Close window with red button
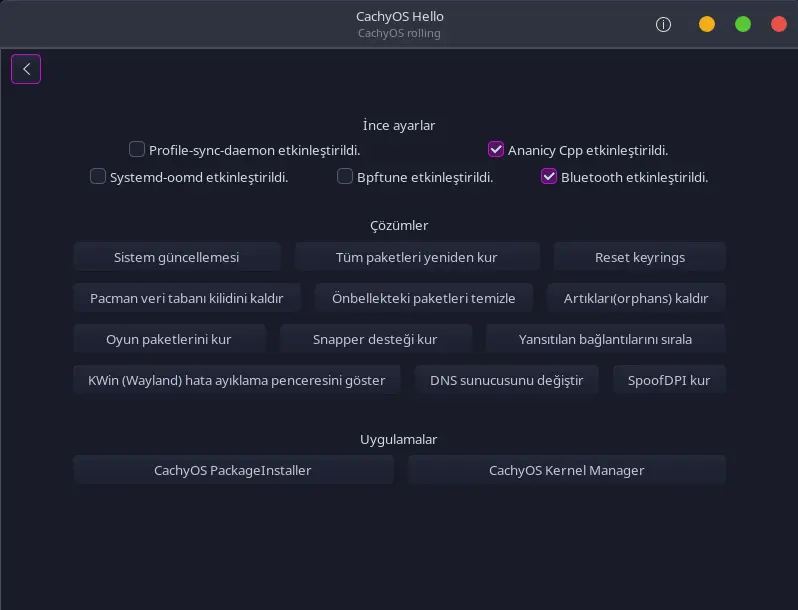798x610 pixels. click(x=779, y=24)
